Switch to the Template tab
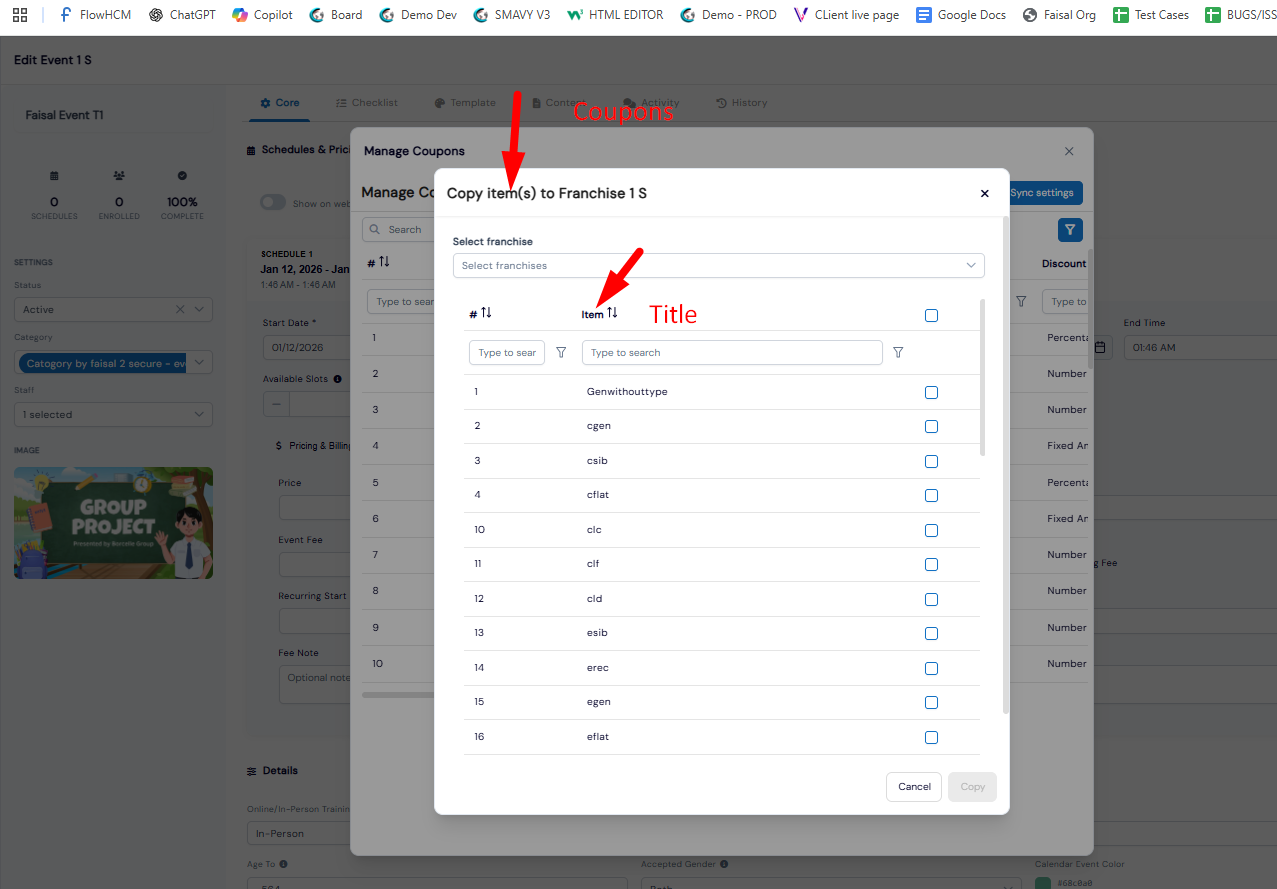 (465, 103)
